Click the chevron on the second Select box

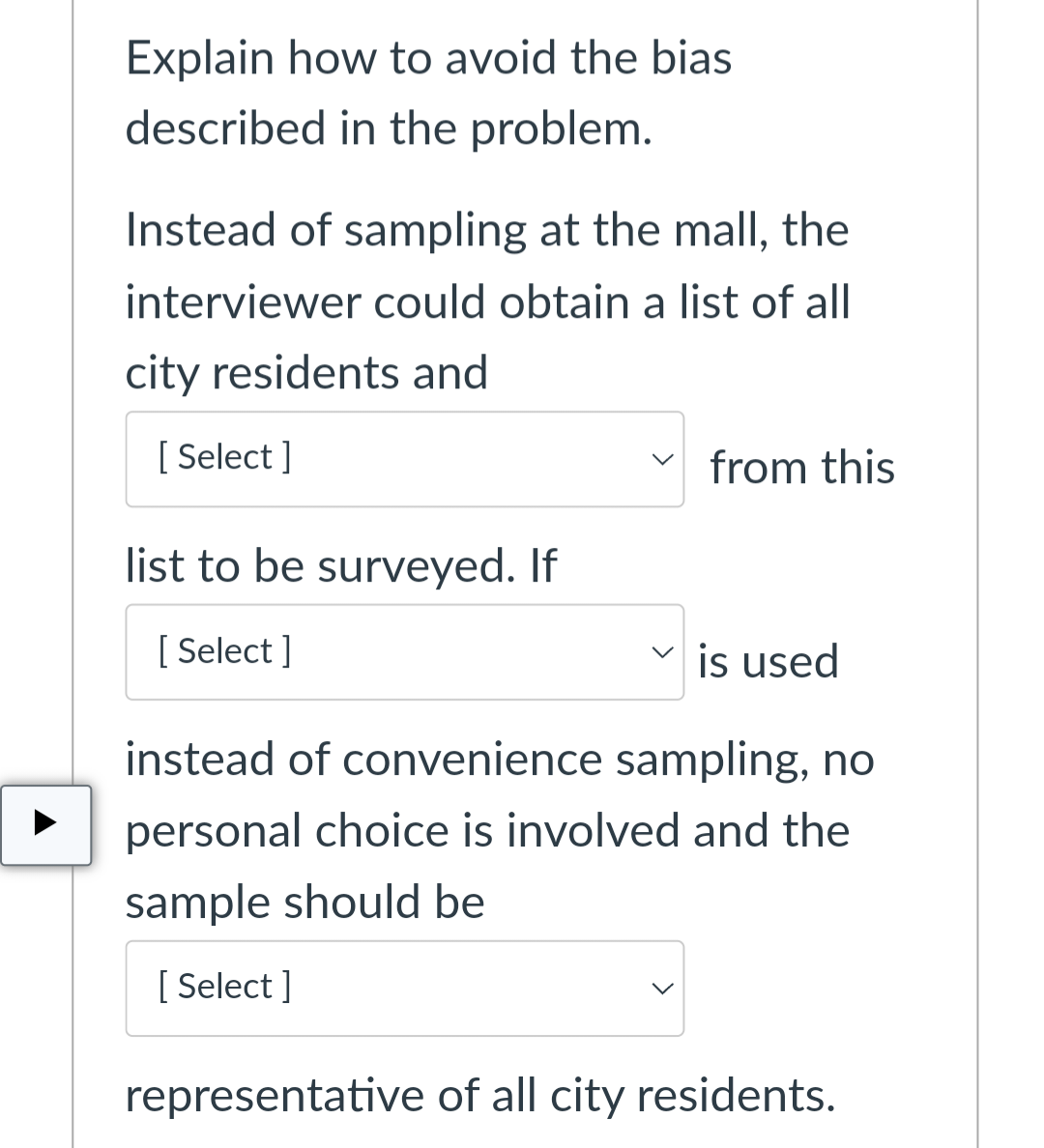coord(663,651)
